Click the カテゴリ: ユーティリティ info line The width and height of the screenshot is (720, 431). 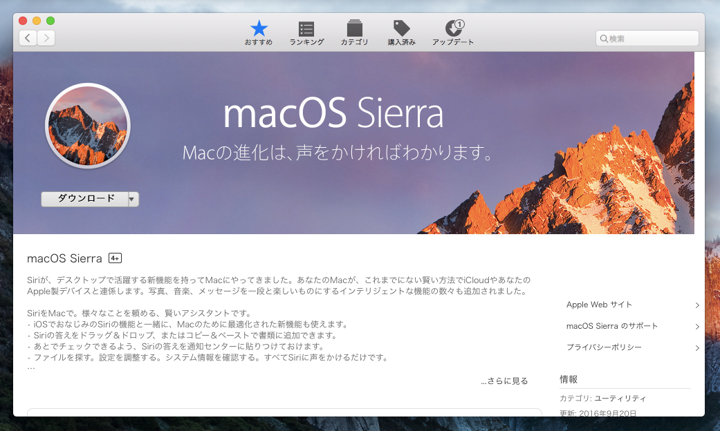pyautogui.click(x=602, y=398)
